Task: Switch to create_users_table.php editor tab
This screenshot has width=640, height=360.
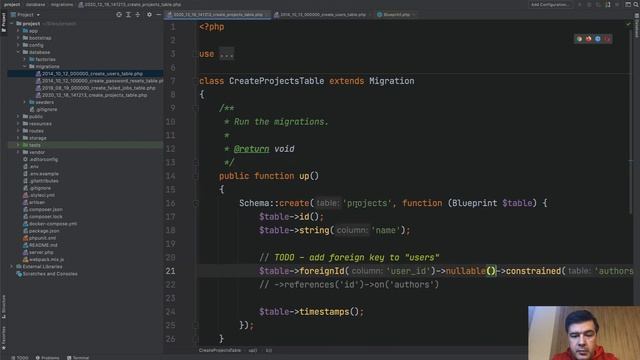Action: coord(321,15)
